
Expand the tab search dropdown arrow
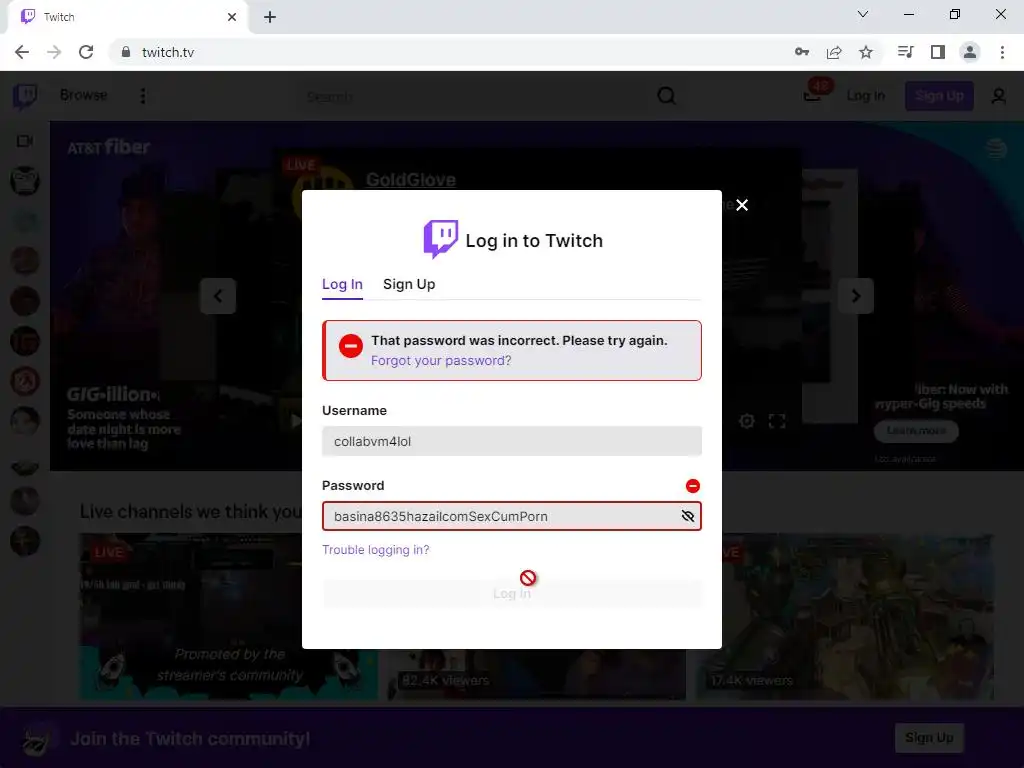point(863,14)
